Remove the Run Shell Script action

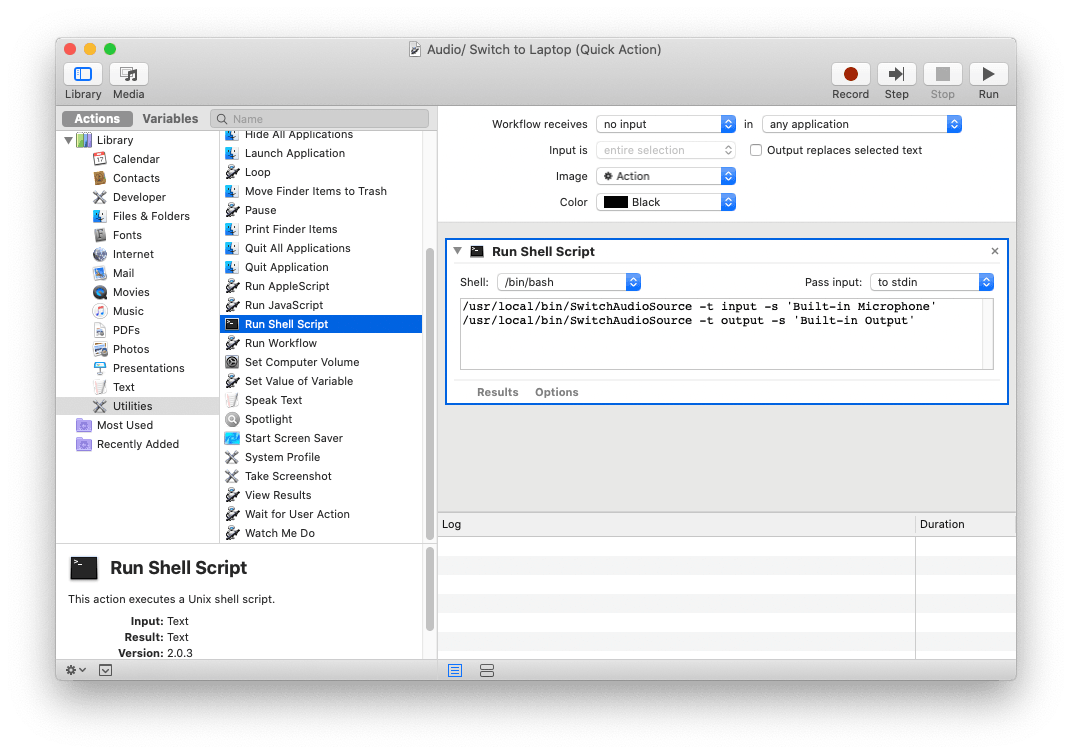(995, 252)
